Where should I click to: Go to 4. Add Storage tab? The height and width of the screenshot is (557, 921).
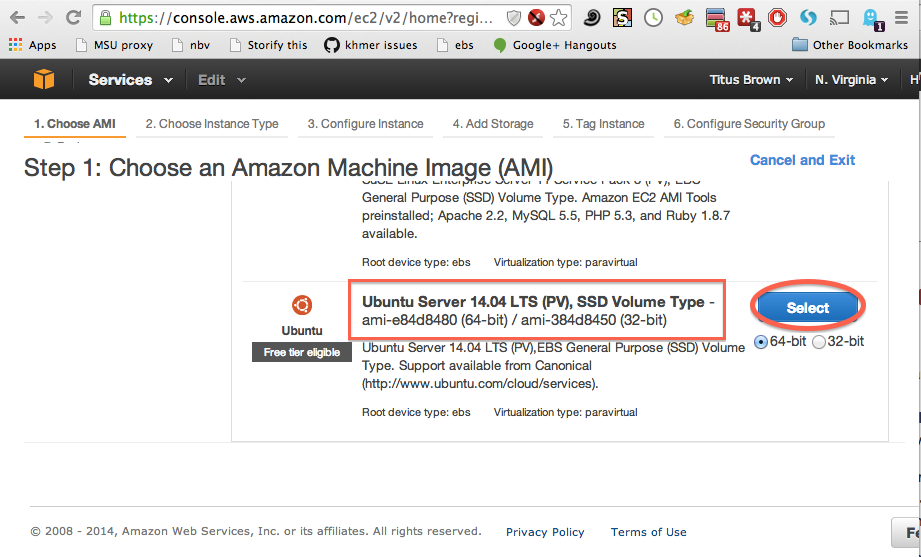[493, 124]
